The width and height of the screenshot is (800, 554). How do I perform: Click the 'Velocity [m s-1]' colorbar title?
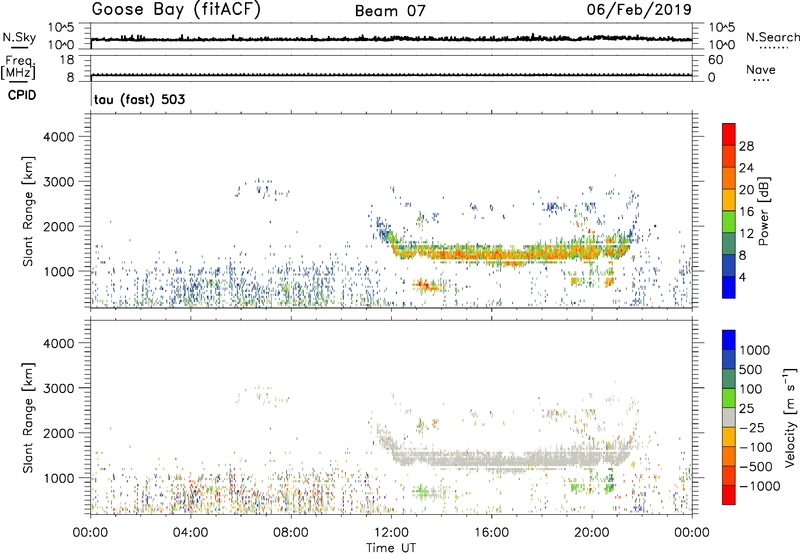pos(790,417)
